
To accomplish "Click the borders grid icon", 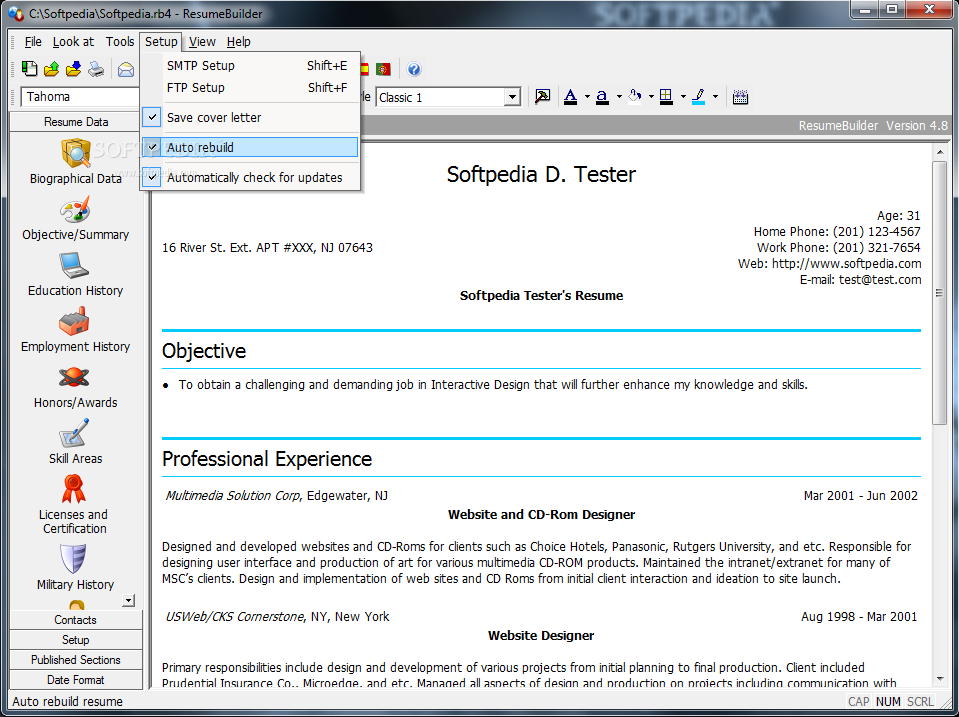I will pyautogui.click(x=666, y=97).
